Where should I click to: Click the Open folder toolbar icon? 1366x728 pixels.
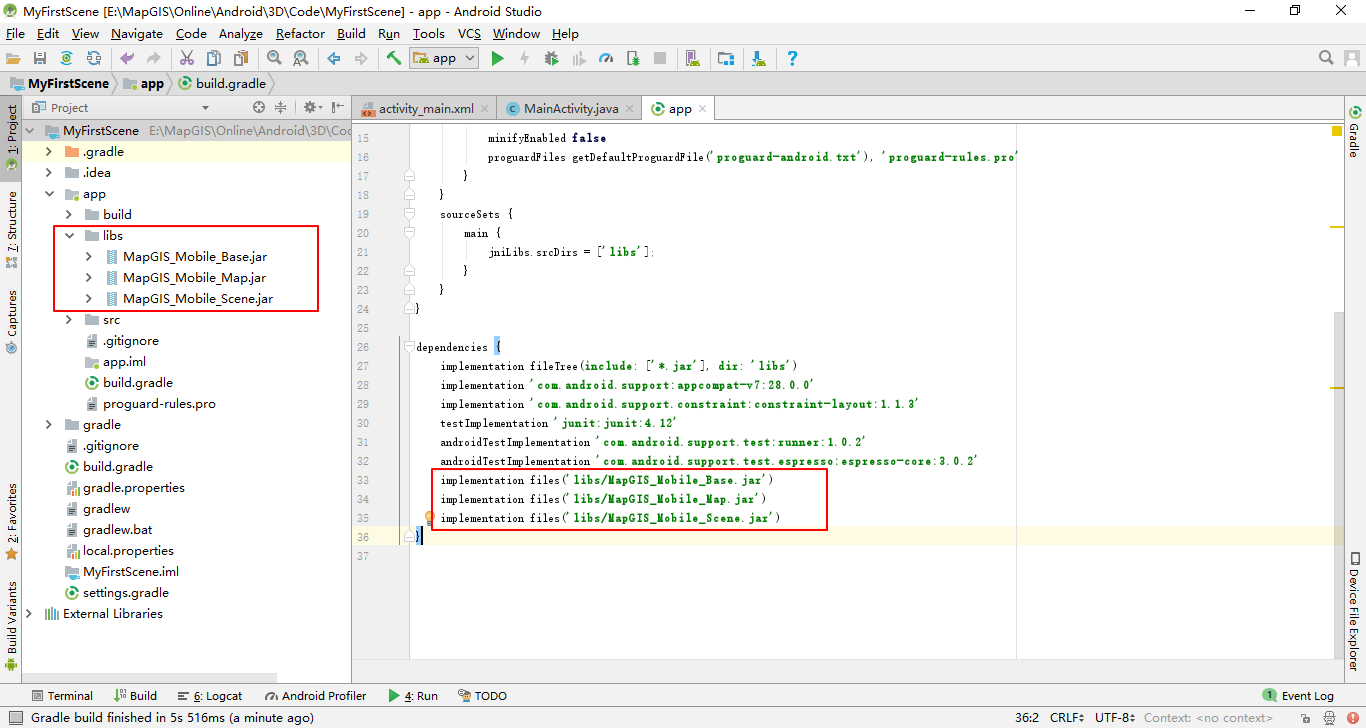click(13, 59)
